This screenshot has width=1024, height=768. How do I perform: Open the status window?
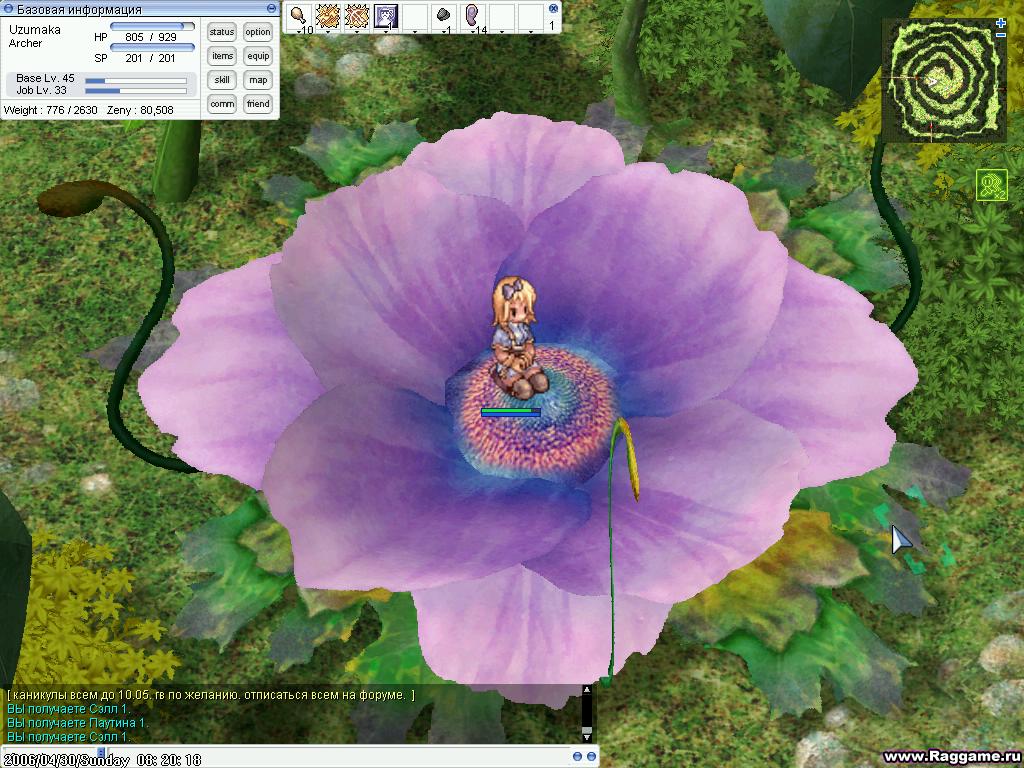point(222,32)
